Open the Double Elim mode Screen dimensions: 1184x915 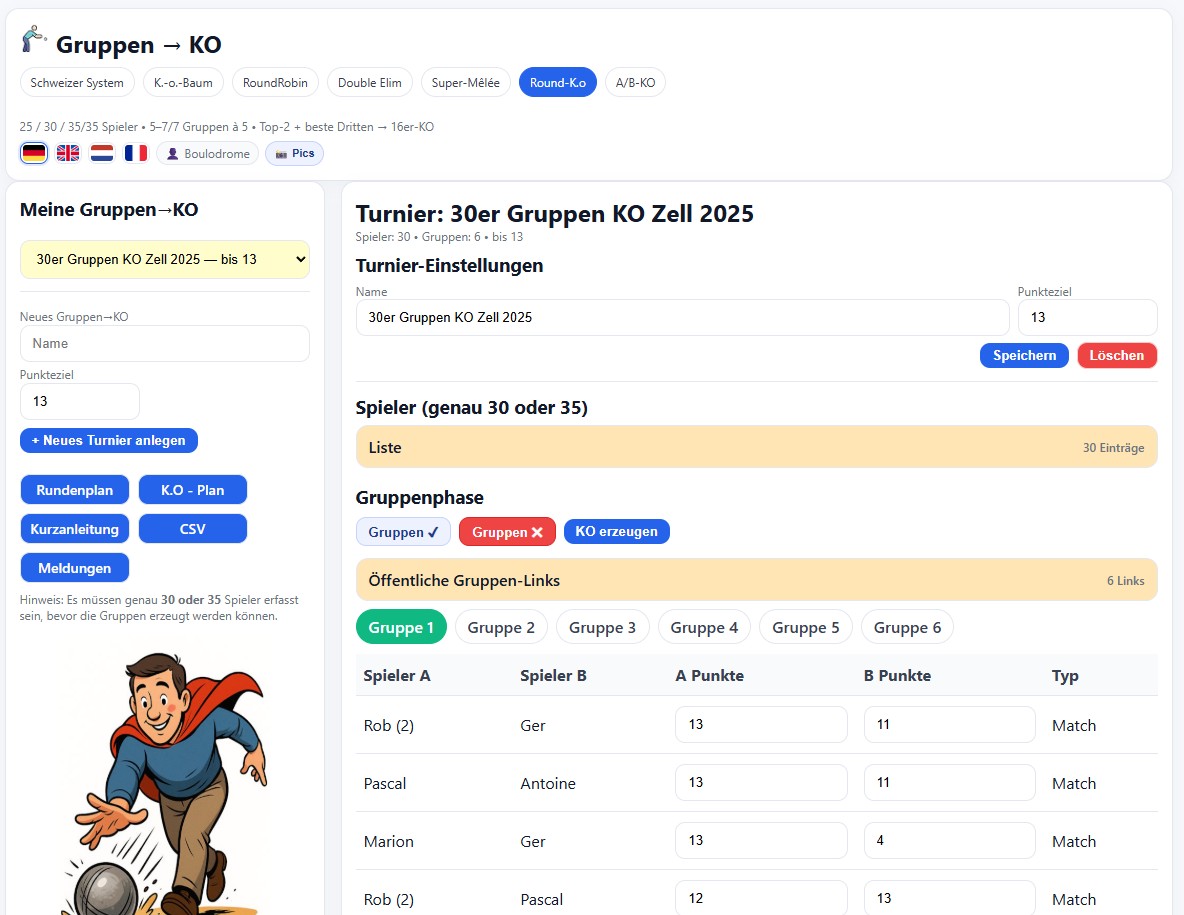pos(369,83)
